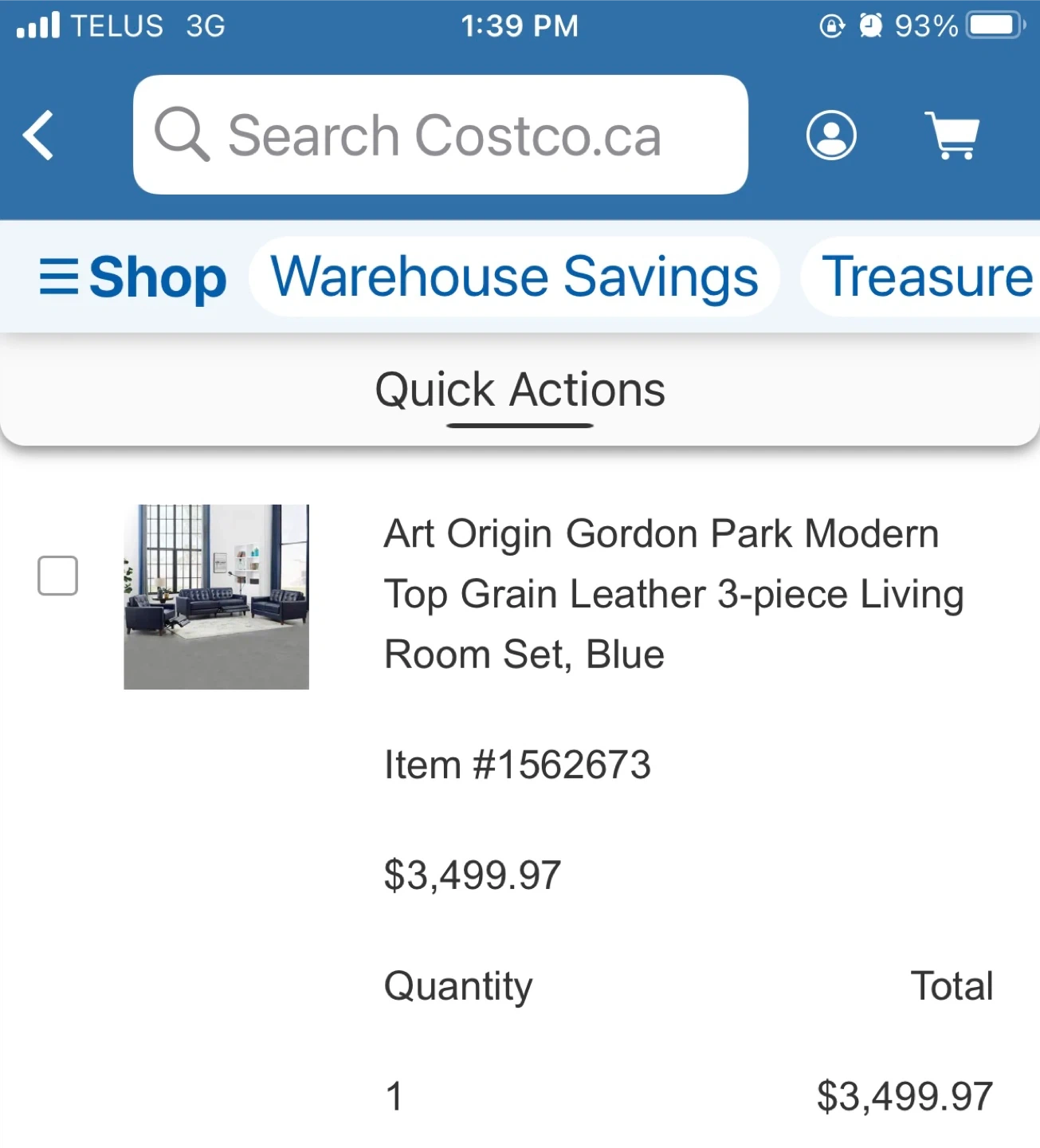Tap the cellular signal bars icon
The height and width of the screenshot is (1148, 1040).
pyautogui.click(x=38, y=26)
